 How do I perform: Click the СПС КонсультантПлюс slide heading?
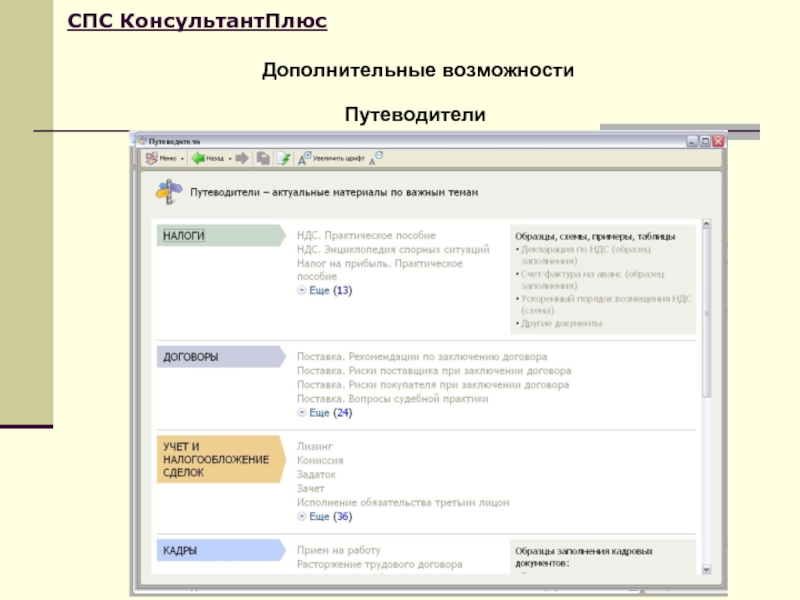pyautogui.click(x=197, y=21)
